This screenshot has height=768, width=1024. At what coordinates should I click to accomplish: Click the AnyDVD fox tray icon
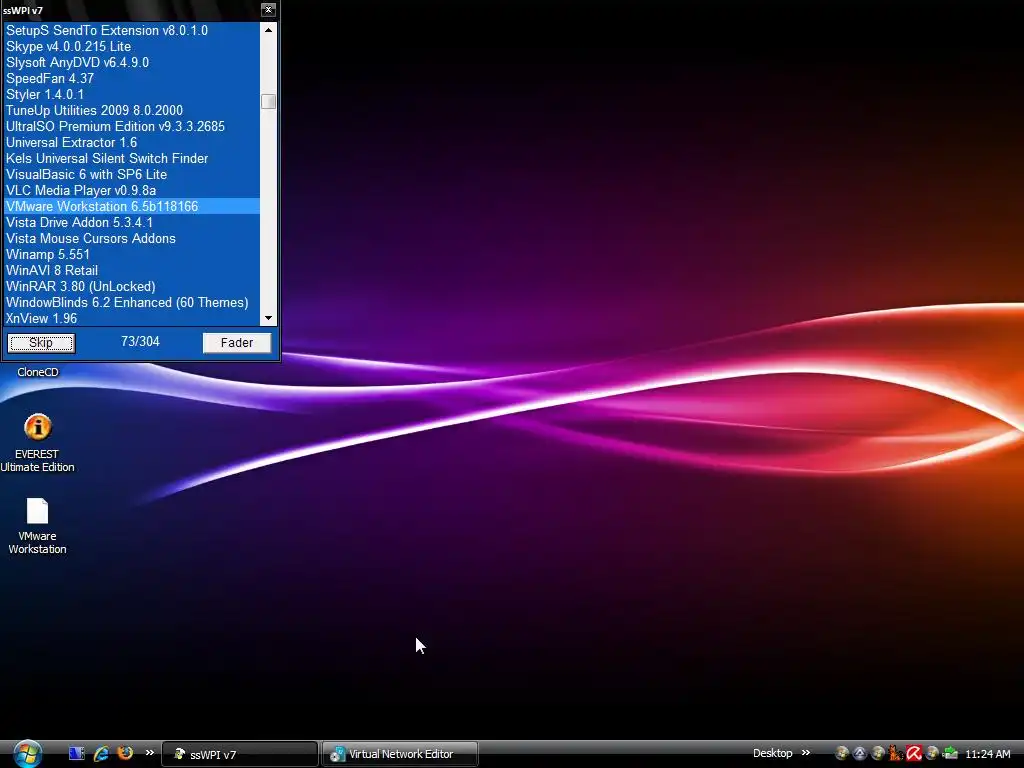point(895,753)
